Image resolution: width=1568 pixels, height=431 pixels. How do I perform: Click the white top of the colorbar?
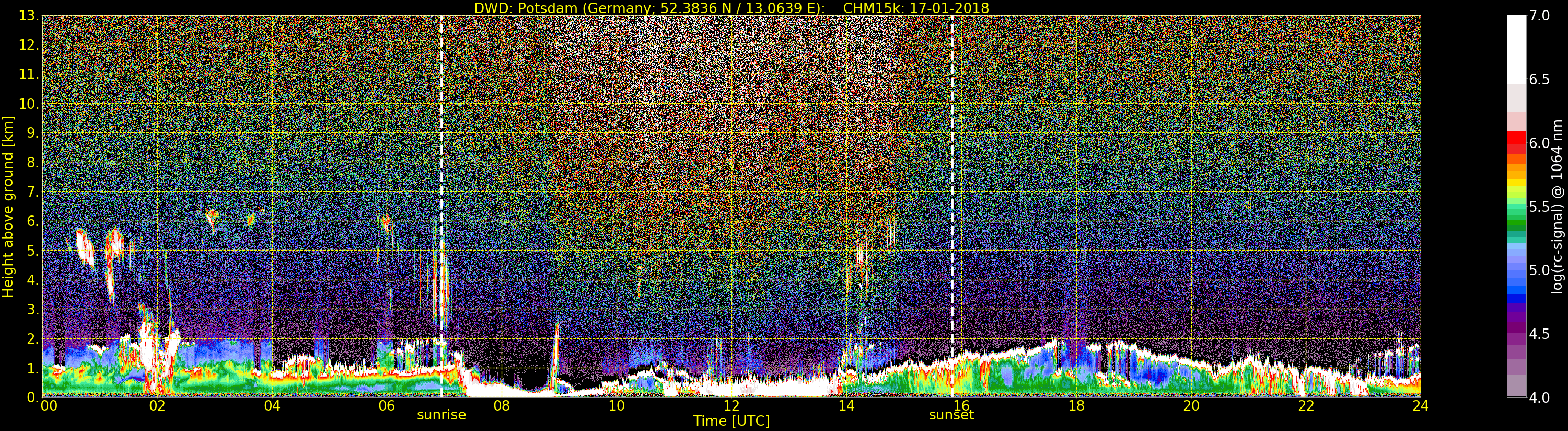[1516, 49]
